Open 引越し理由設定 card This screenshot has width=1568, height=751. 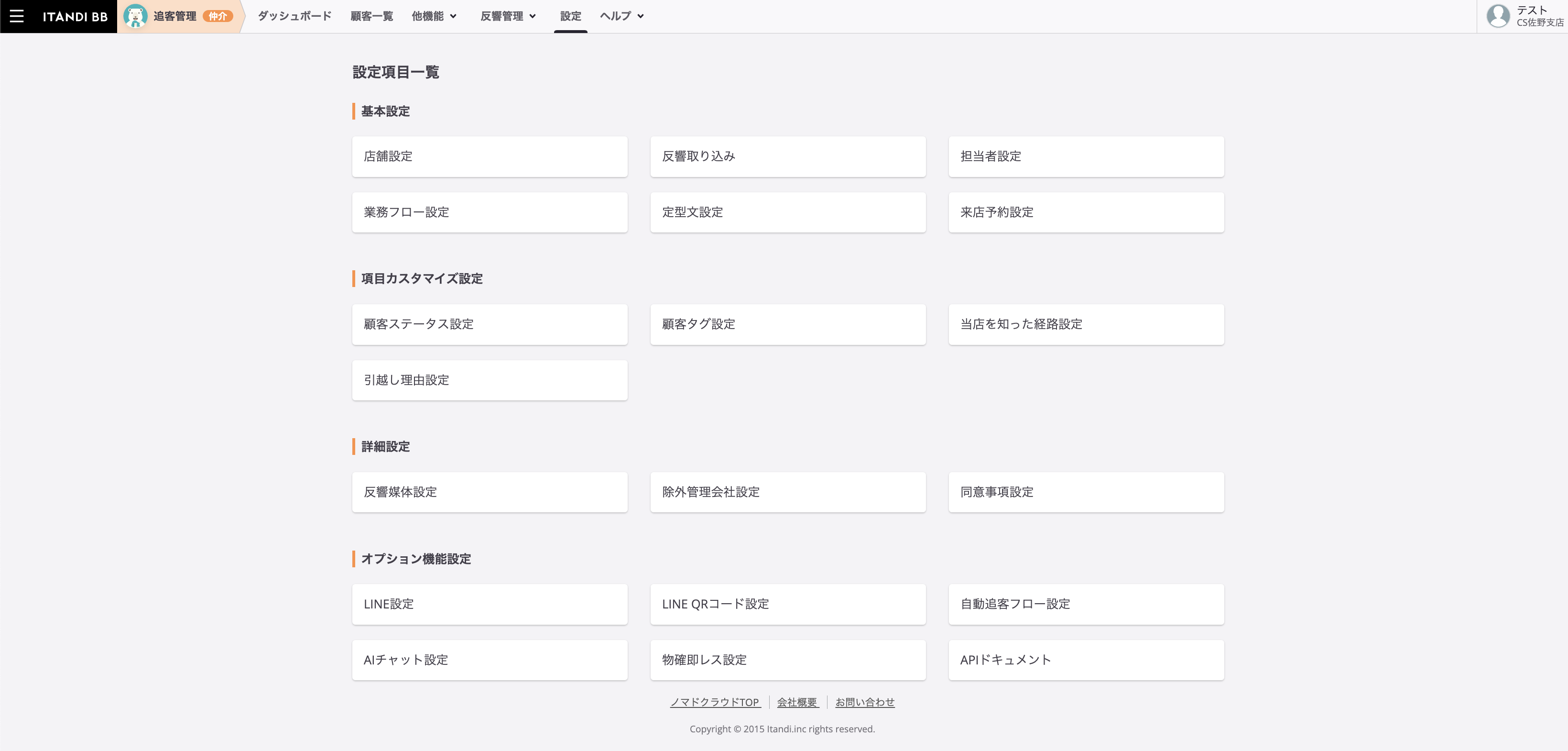[x=490, y=380]
